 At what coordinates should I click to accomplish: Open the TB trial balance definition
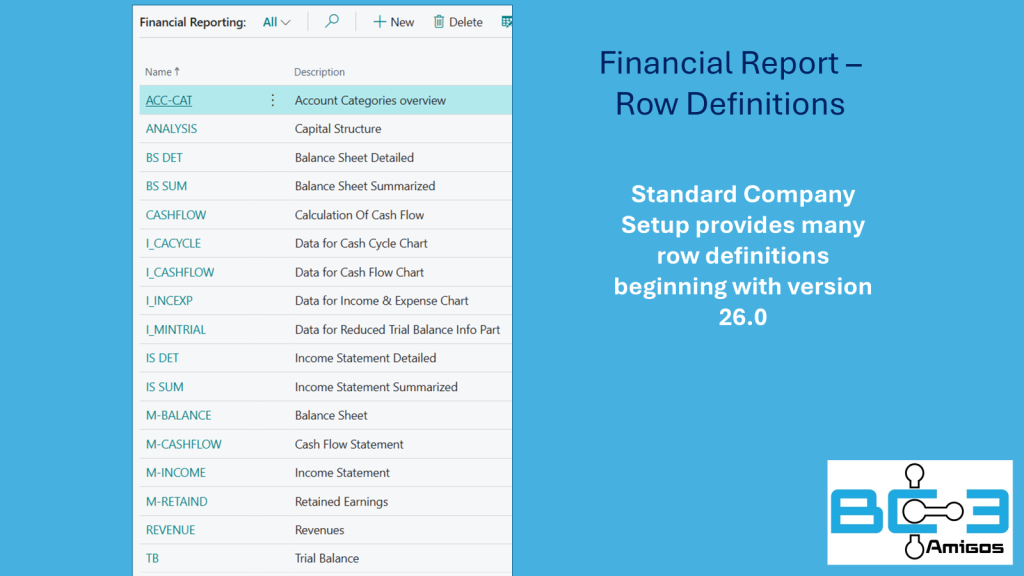click(x=152, y=558)
